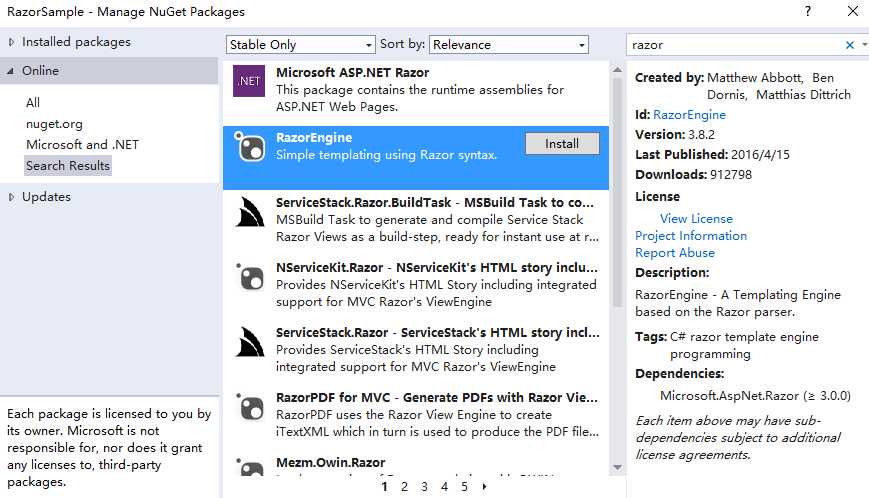869x498 pixels.
Task: Expand the Installed packages section
Action: [11, 42]
